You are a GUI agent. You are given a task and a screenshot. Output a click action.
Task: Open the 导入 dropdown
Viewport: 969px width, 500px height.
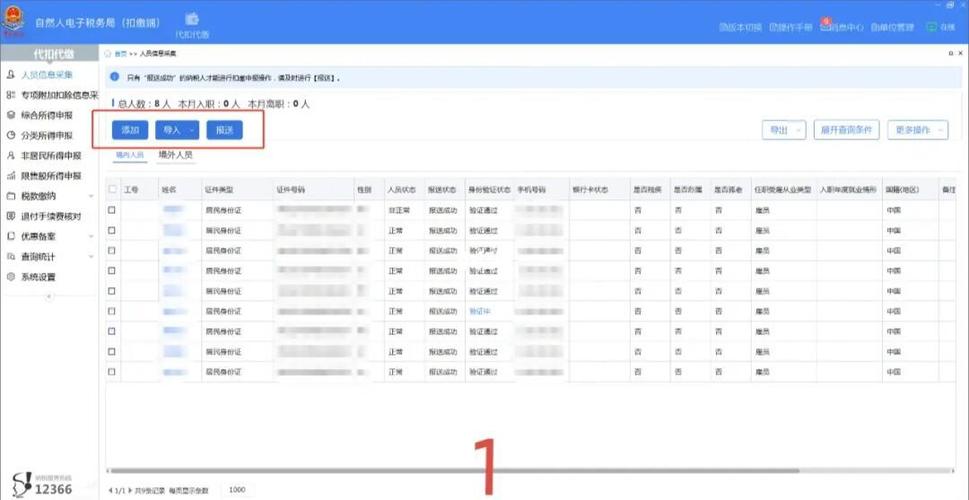click(177, 130)
